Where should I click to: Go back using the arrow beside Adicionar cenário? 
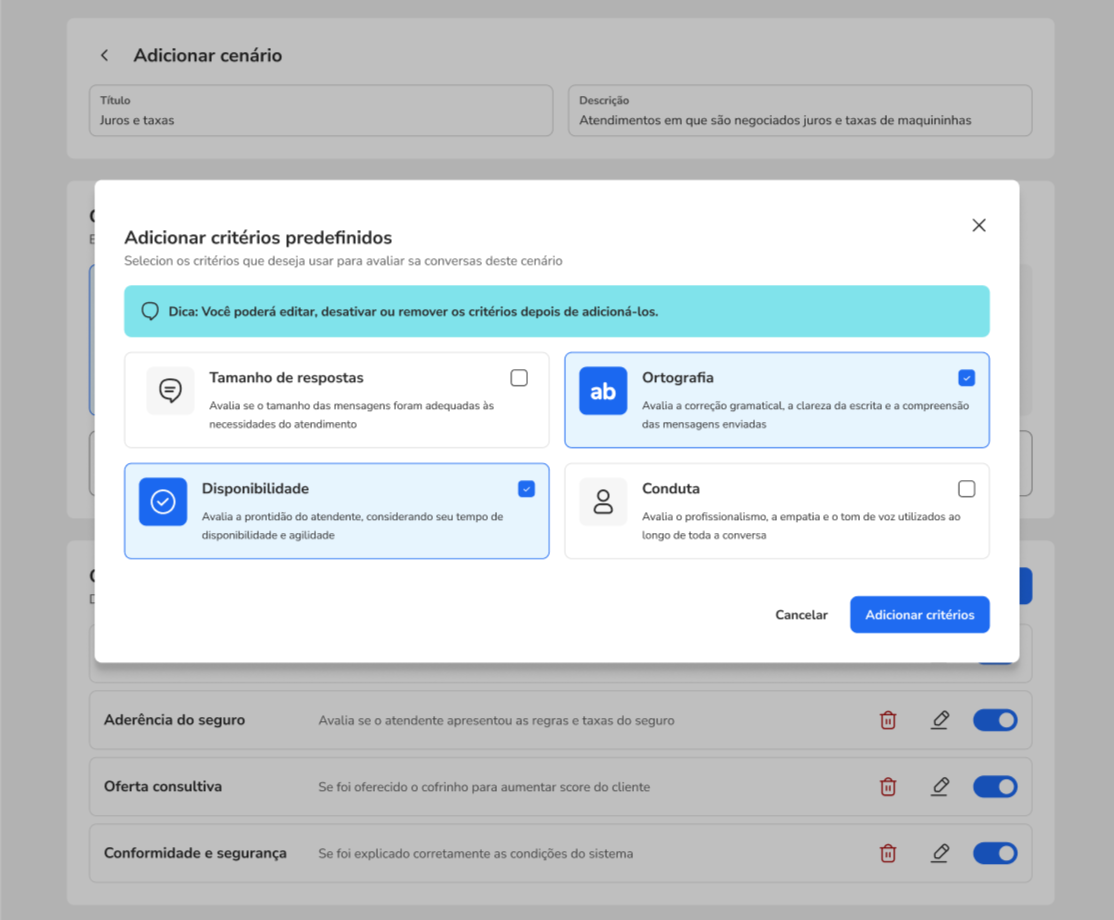pyautogui.click(x=104, y=55)
